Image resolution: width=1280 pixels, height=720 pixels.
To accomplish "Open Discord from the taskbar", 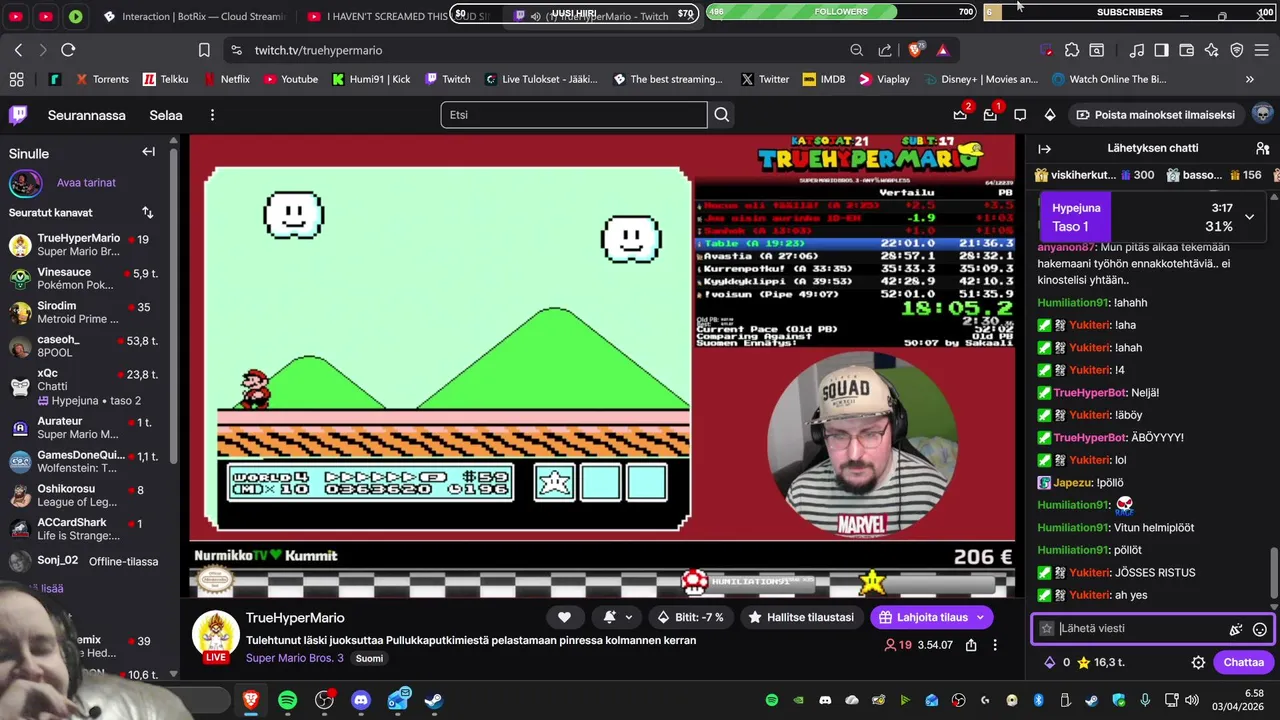I will [x=361, y=700].
